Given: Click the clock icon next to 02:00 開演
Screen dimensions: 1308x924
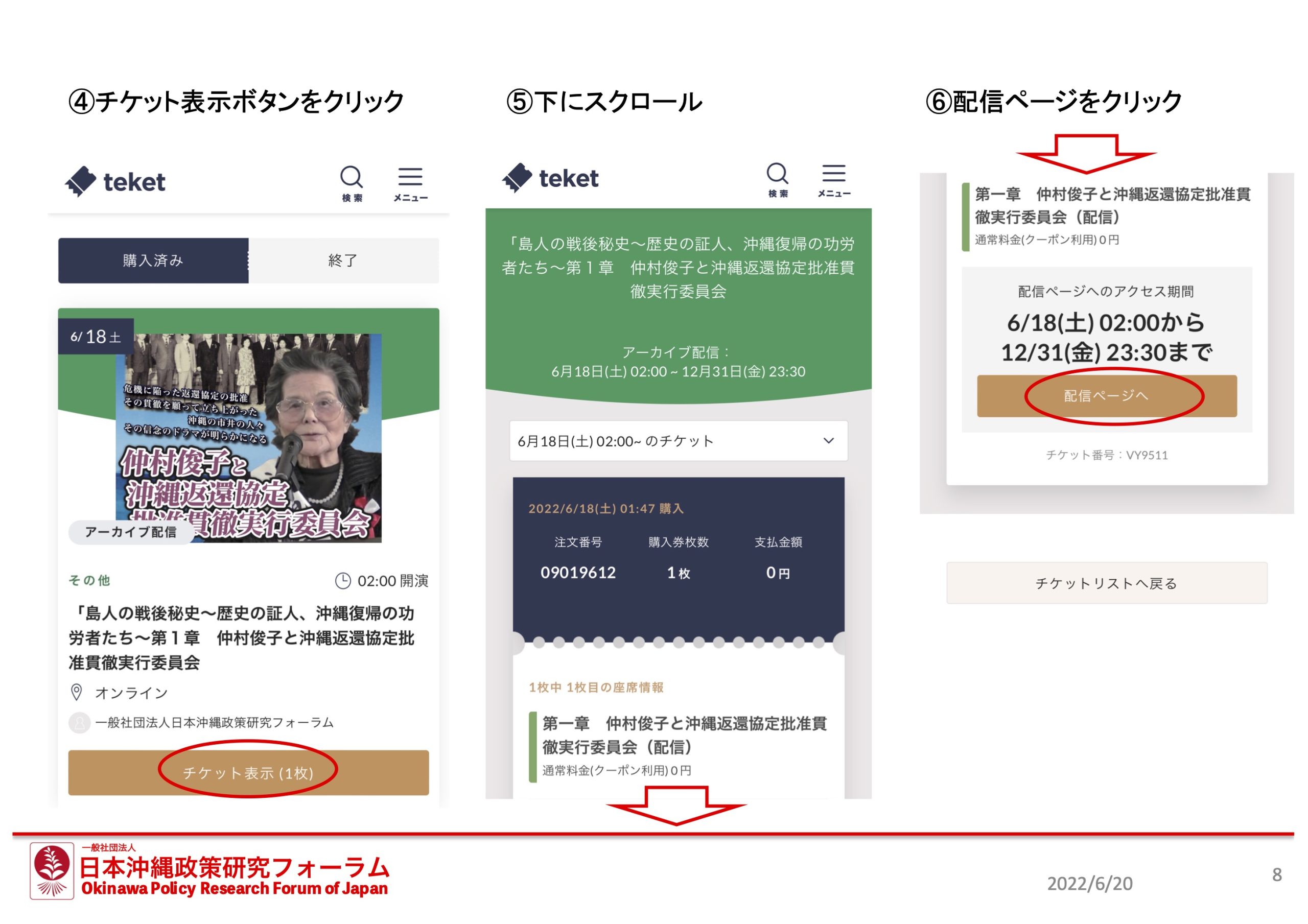Looking at the screenshot, I should point(343,580).
